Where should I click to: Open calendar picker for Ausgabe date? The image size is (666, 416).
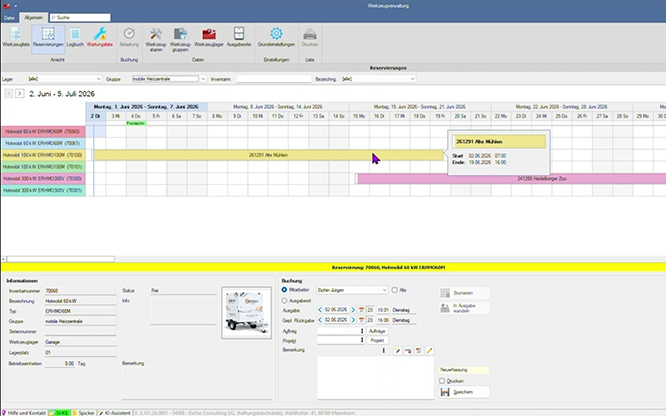pyautogui.click(x=361, y=310)
